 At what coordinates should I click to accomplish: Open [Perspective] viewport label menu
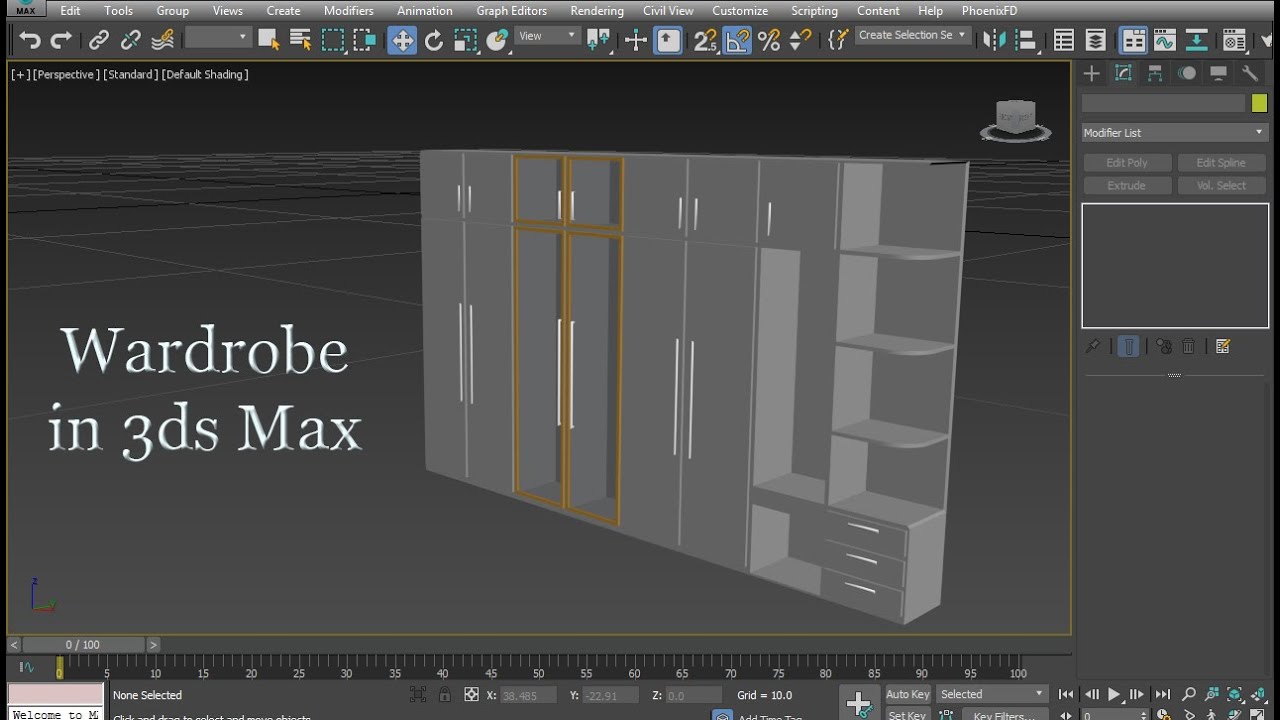[66, 74]
